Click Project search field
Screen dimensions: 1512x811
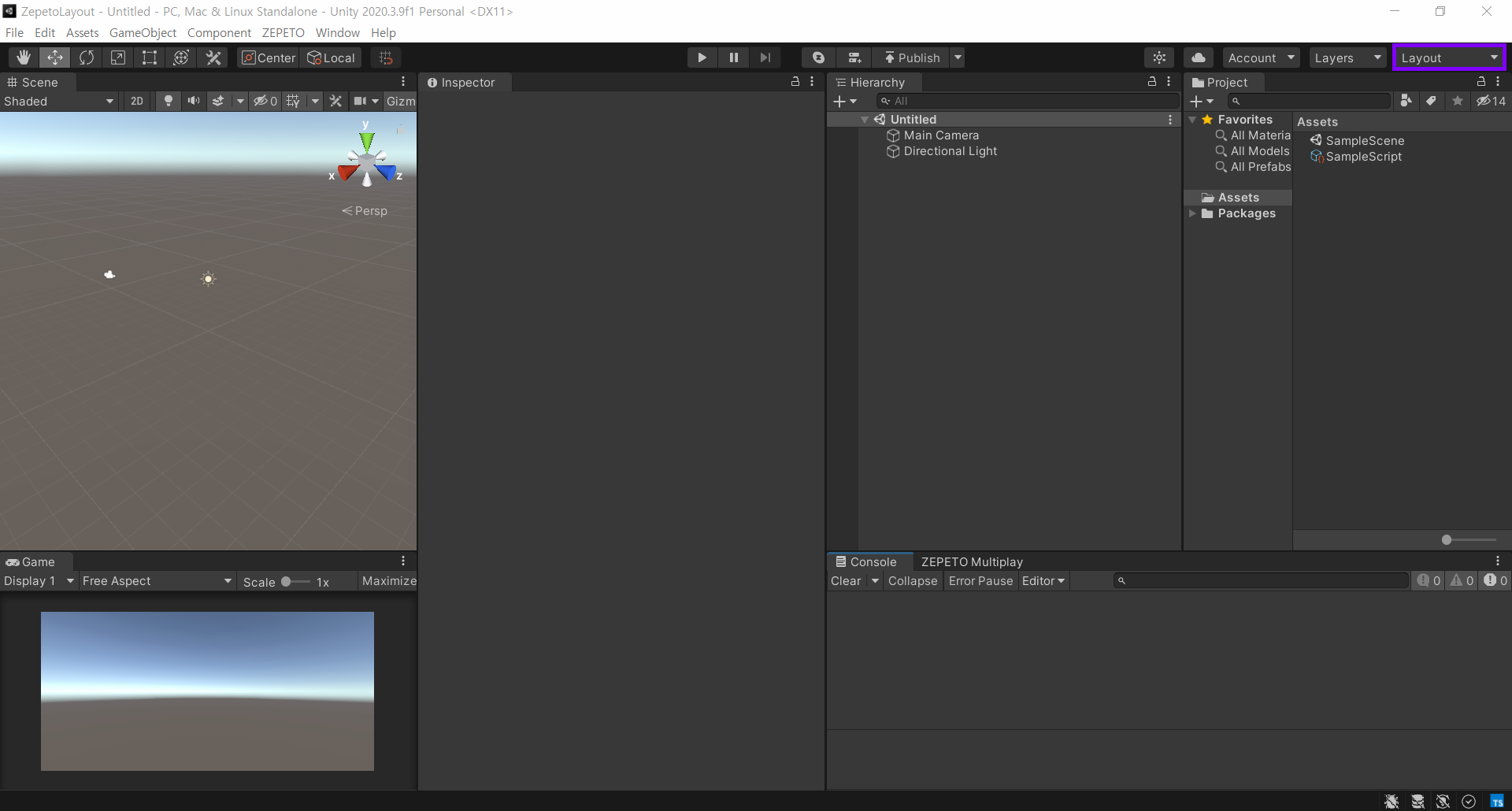[1310, 101]
